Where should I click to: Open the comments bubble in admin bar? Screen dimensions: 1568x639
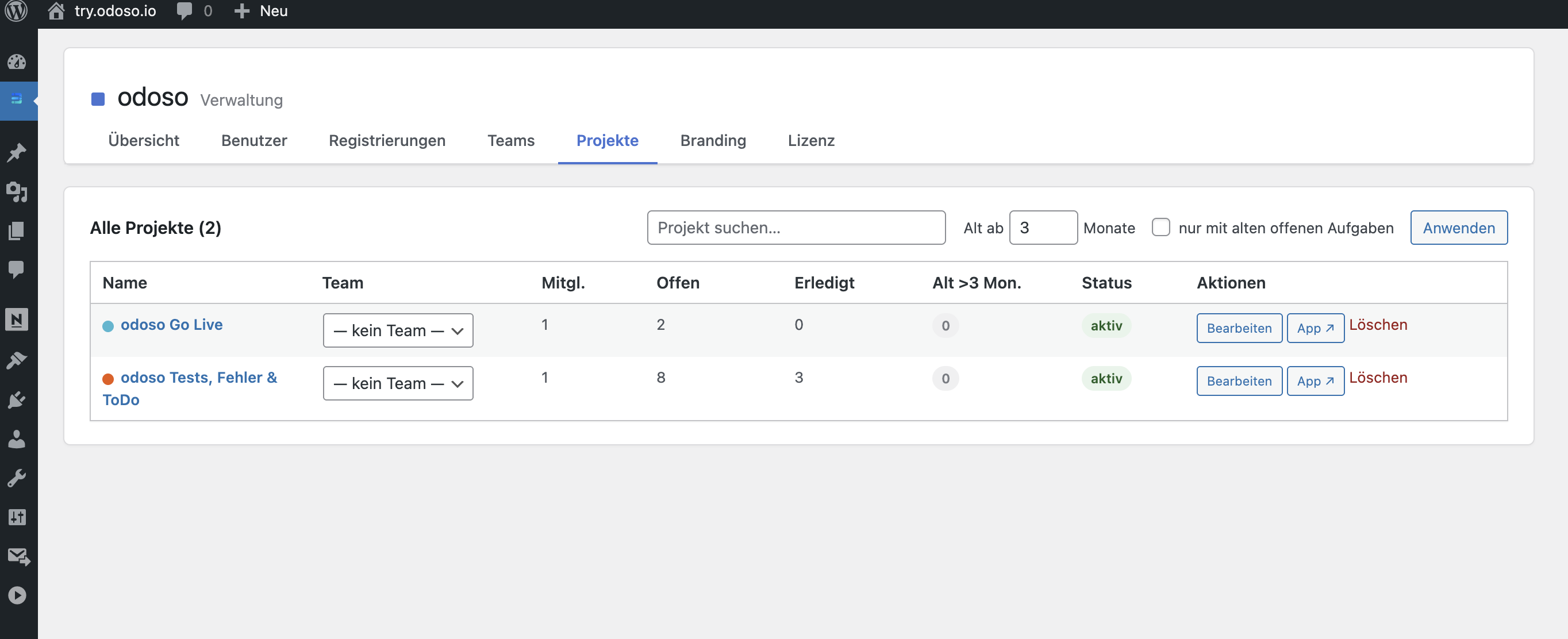coord(185,11)
